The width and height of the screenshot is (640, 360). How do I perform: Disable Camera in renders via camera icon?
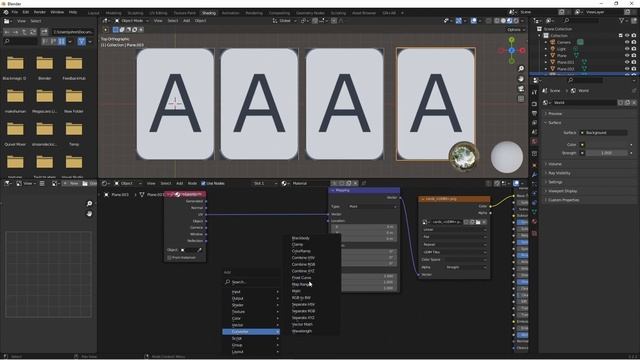(x=634, y=42)
